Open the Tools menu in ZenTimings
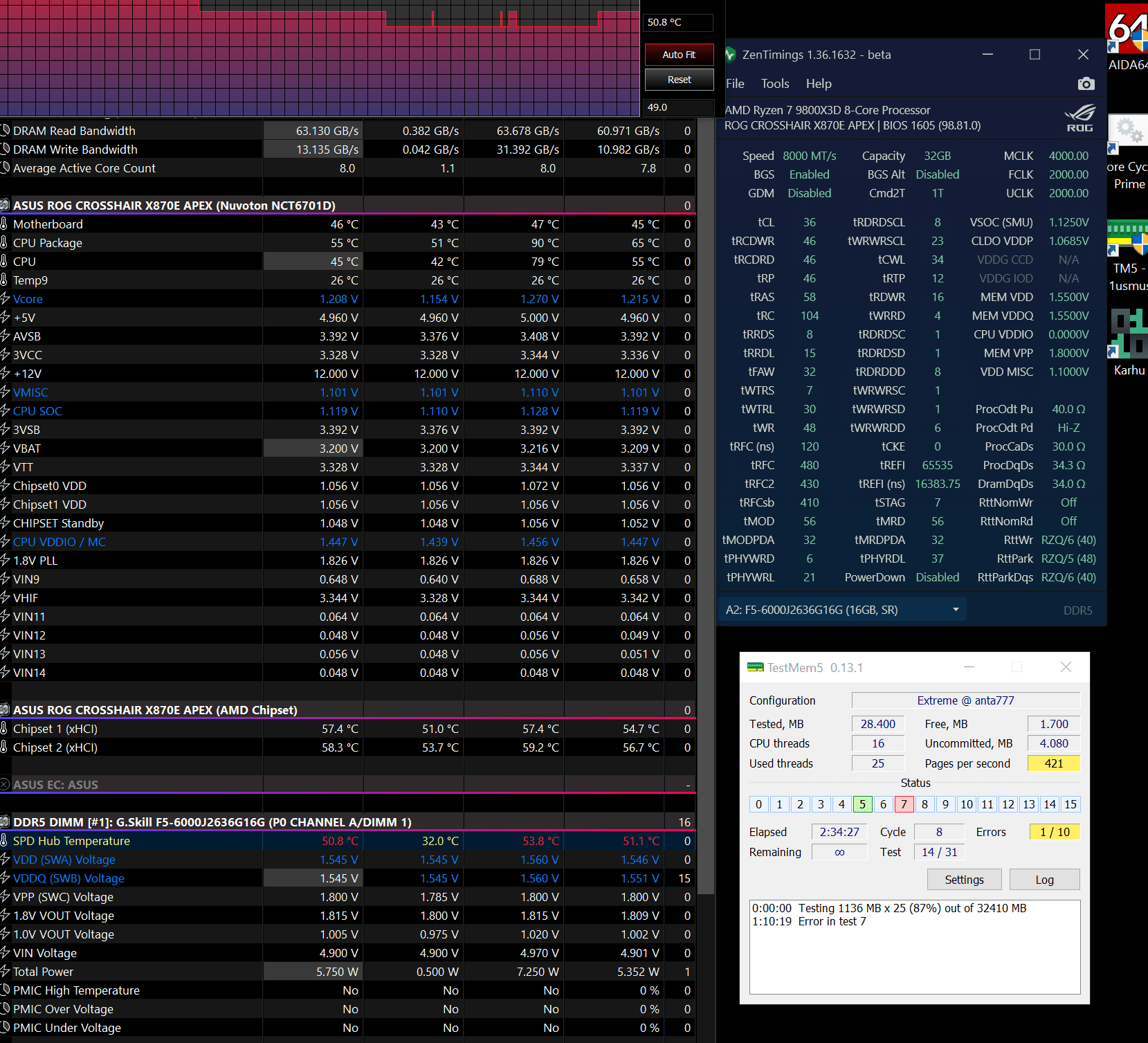The height and width of the screenshot is (1043, 1148). click(775, 84)
